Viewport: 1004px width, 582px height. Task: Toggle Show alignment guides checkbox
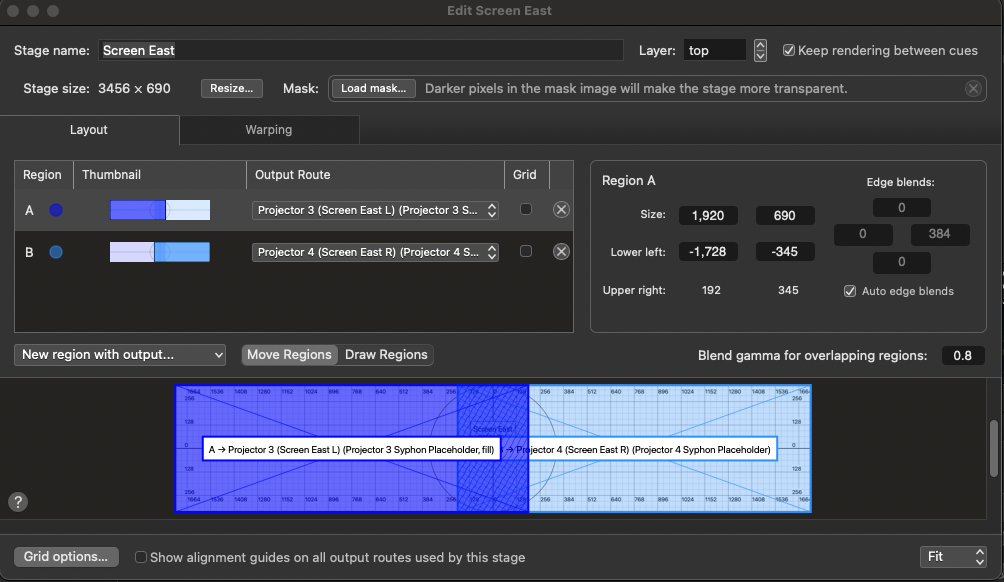coord(141,557)
